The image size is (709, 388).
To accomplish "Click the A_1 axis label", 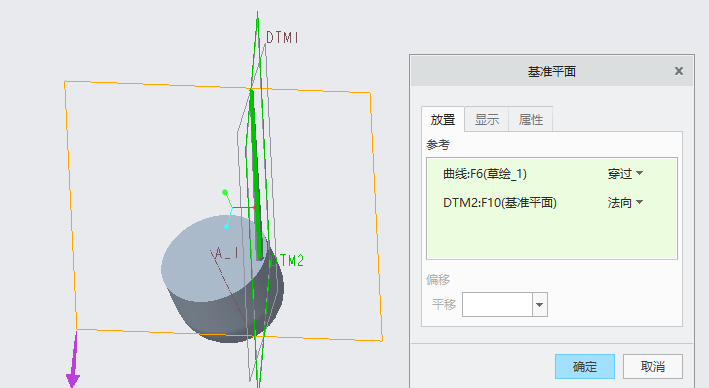I will (x=226, y=253).
